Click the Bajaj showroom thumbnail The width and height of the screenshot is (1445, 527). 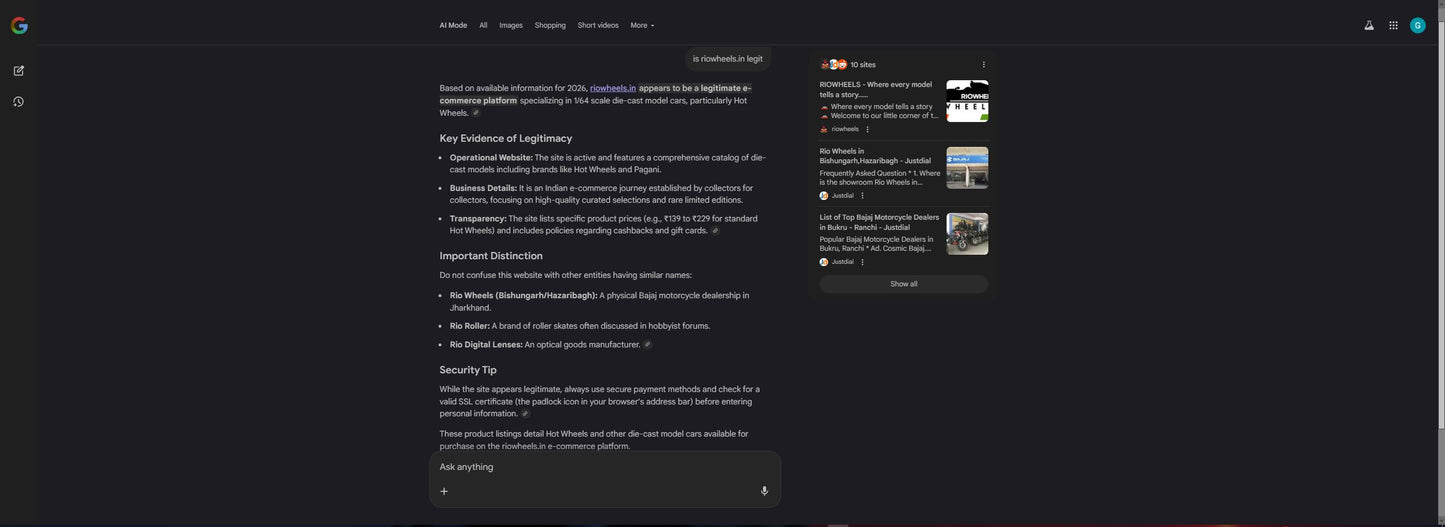pos(967,168)
